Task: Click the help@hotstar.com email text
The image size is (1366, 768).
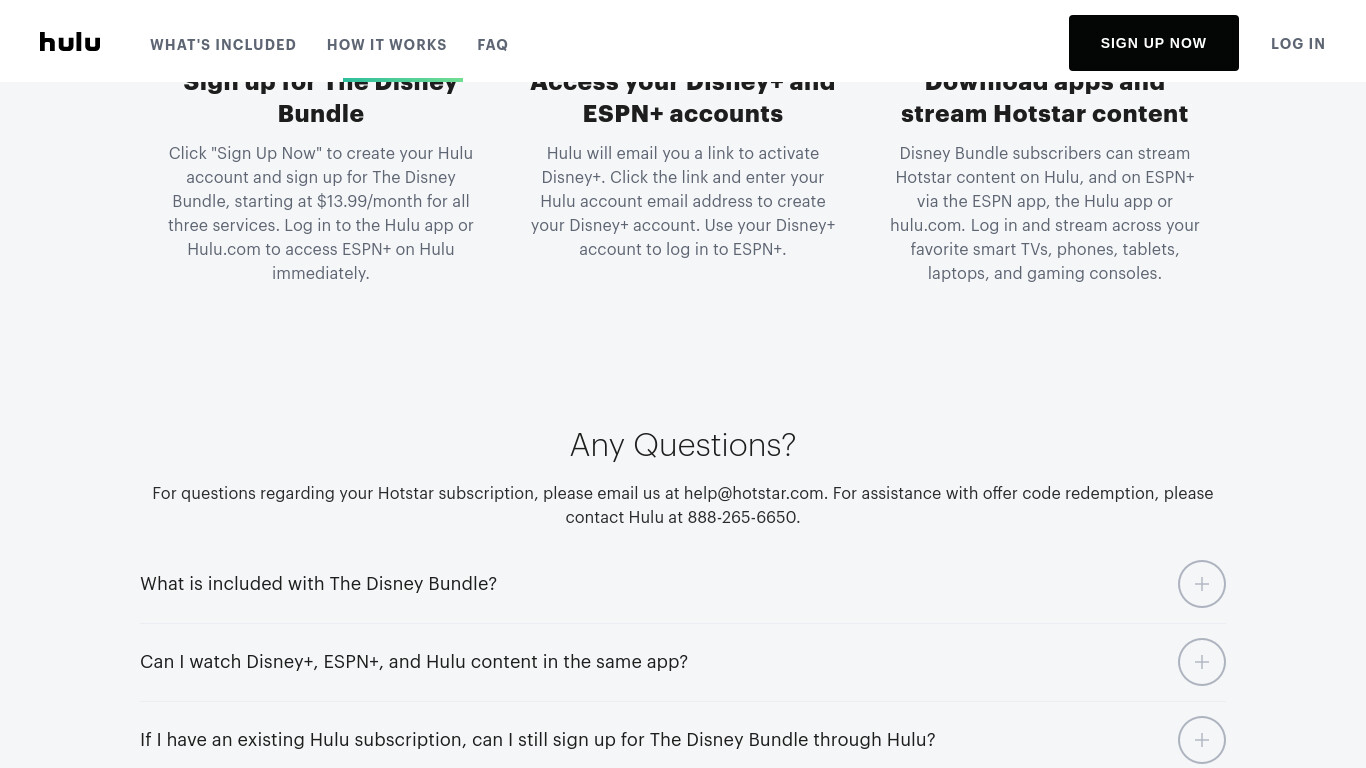Action: pos(754,493)
